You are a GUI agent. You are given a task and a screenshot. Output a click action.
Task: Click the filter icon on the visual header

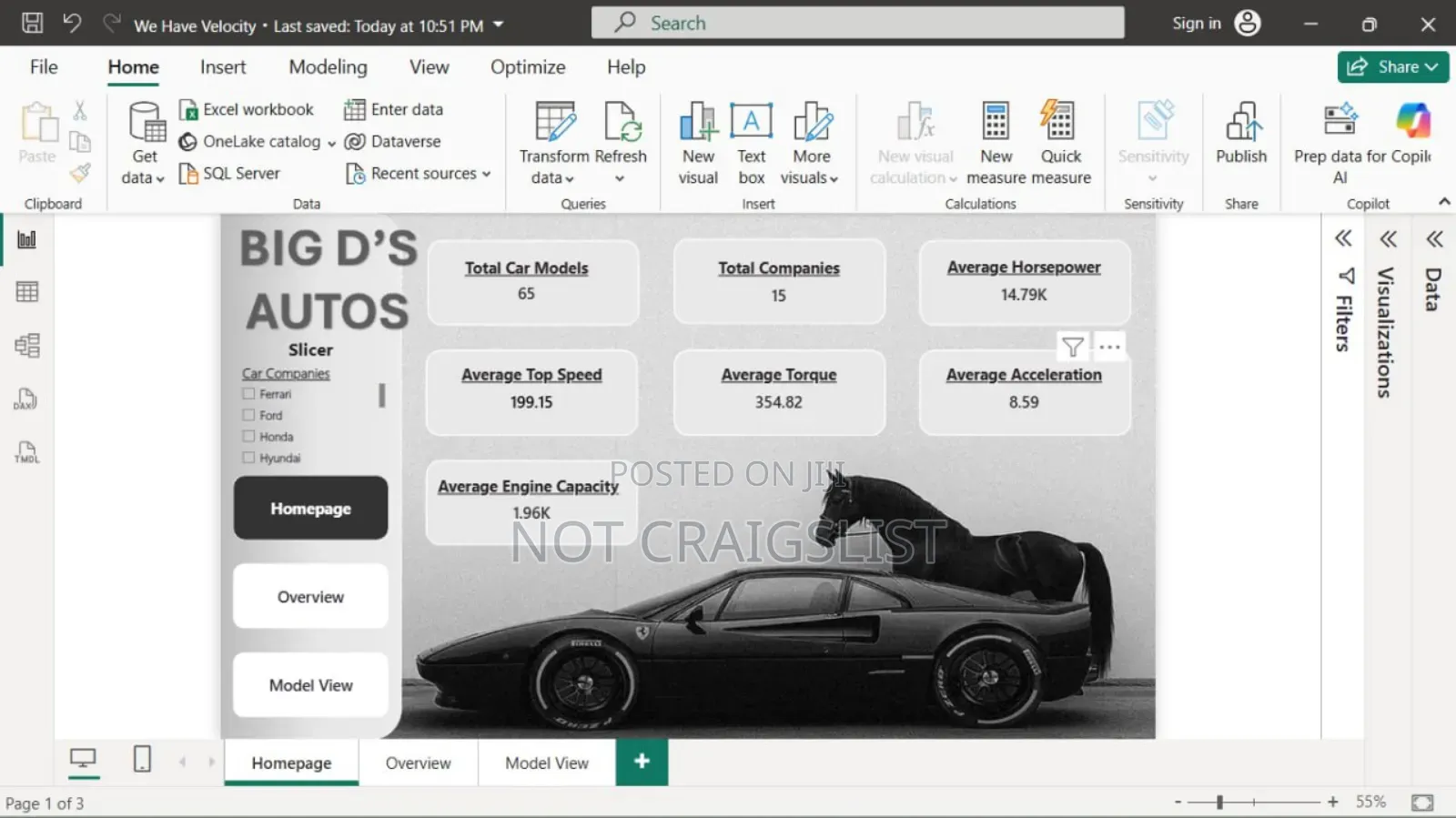pyautogui.click(x=1073, y=347)
